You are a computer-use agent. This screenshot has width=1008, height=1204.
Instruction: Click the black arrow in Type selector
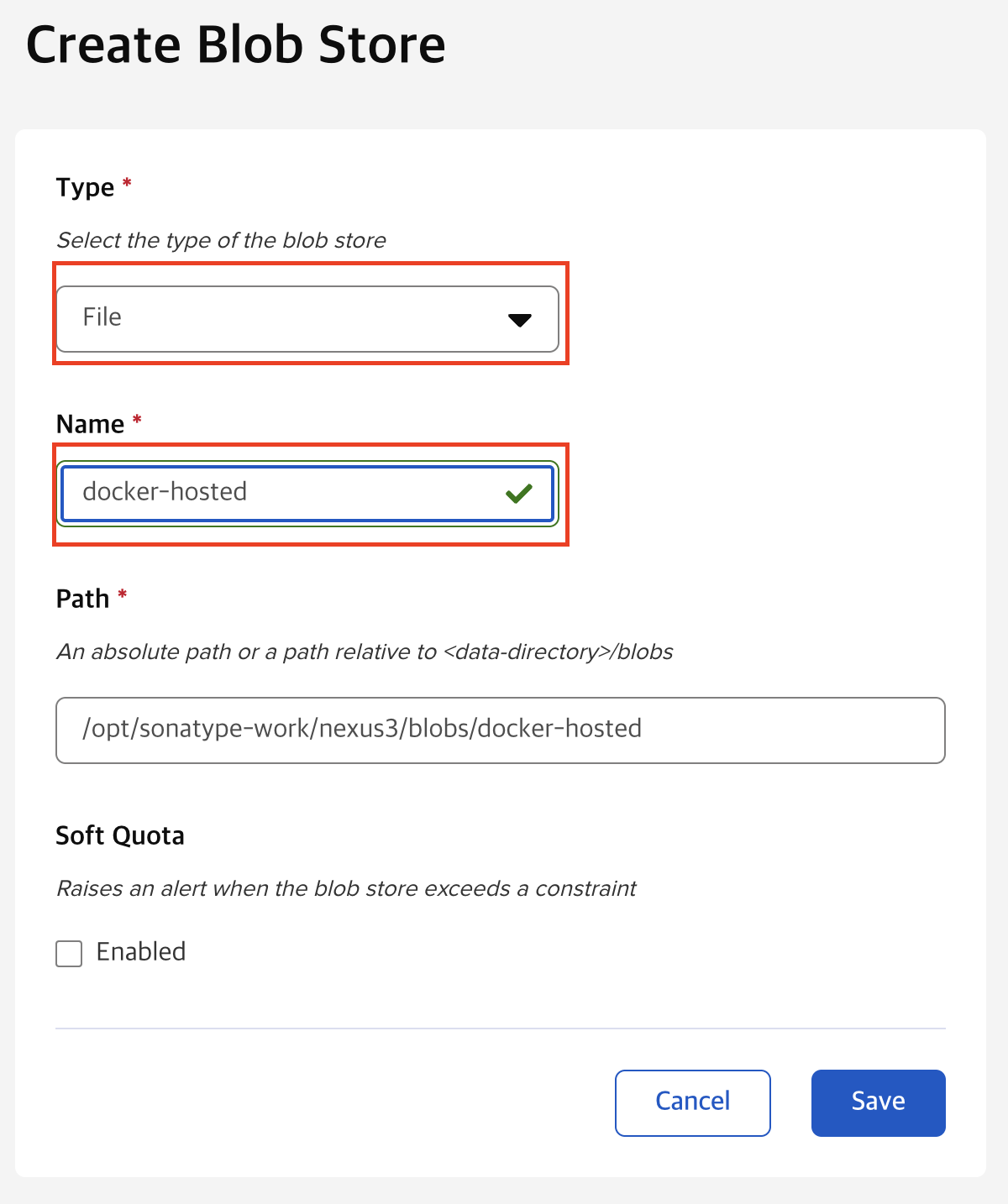tap(520, 320)
